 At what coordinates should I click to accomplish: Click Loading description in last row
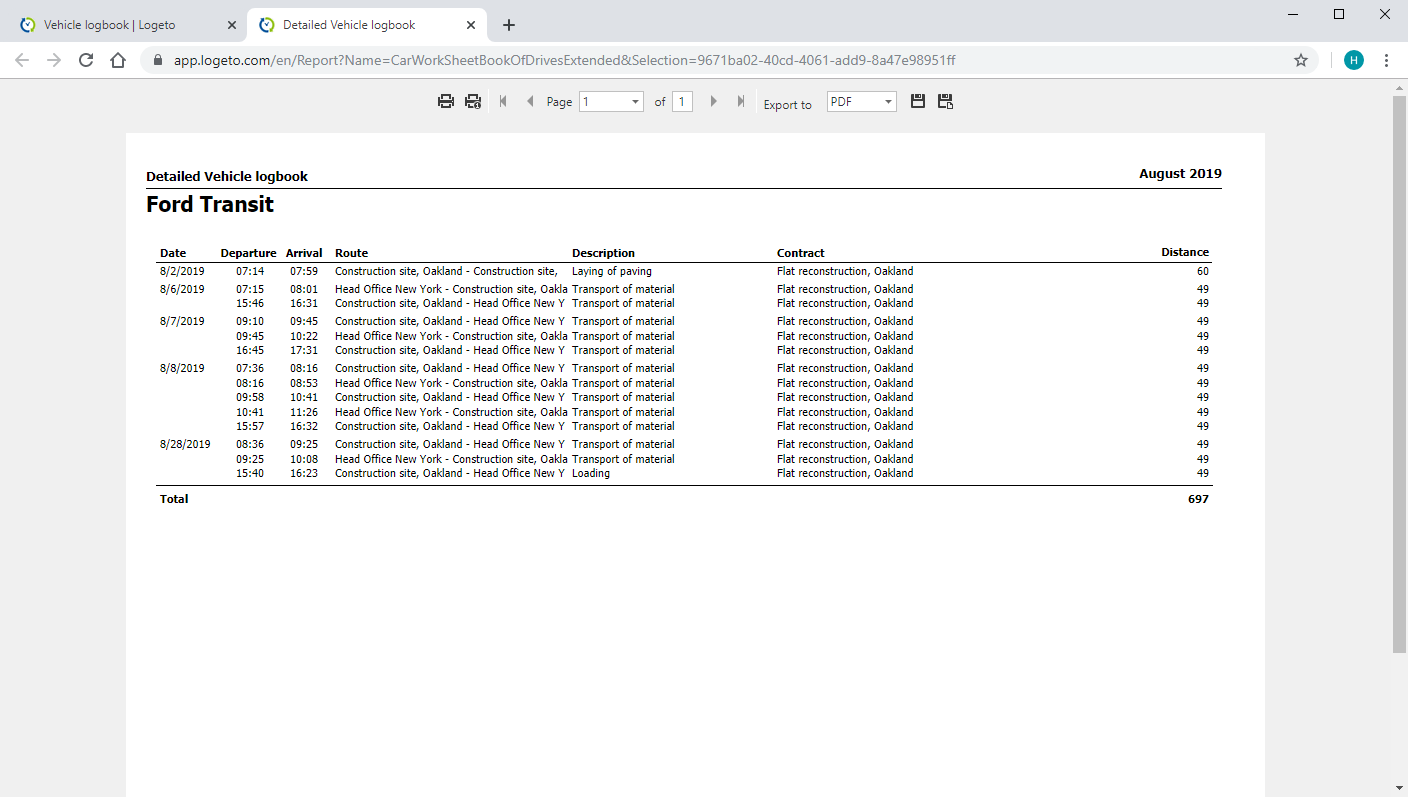[x=591, y=473]
